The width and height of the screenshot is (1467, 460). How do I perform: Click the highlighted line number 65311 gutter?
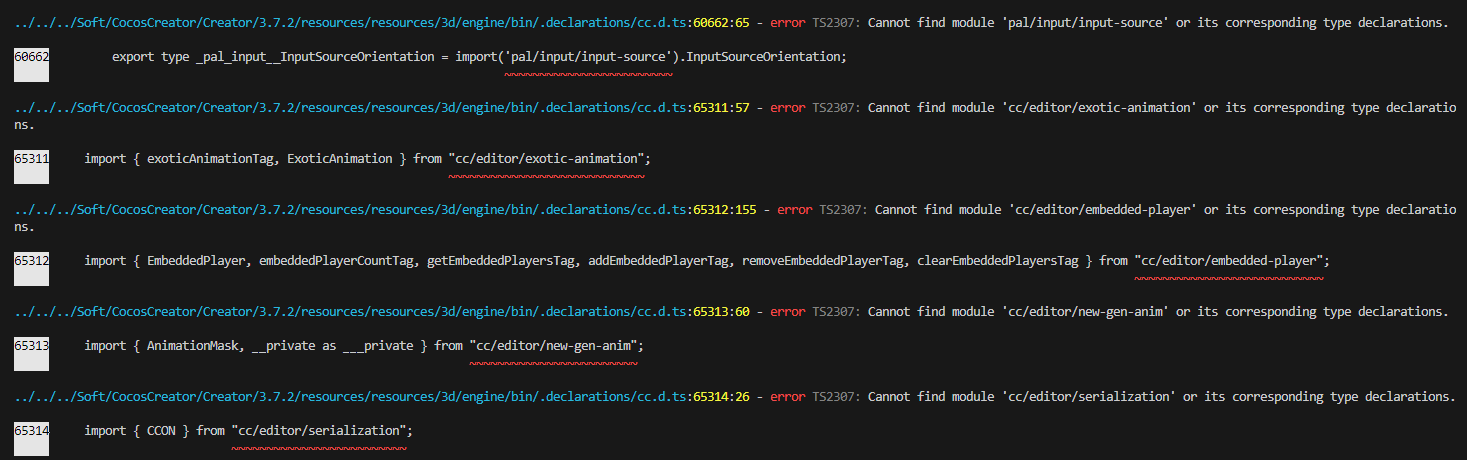(32, 168)
